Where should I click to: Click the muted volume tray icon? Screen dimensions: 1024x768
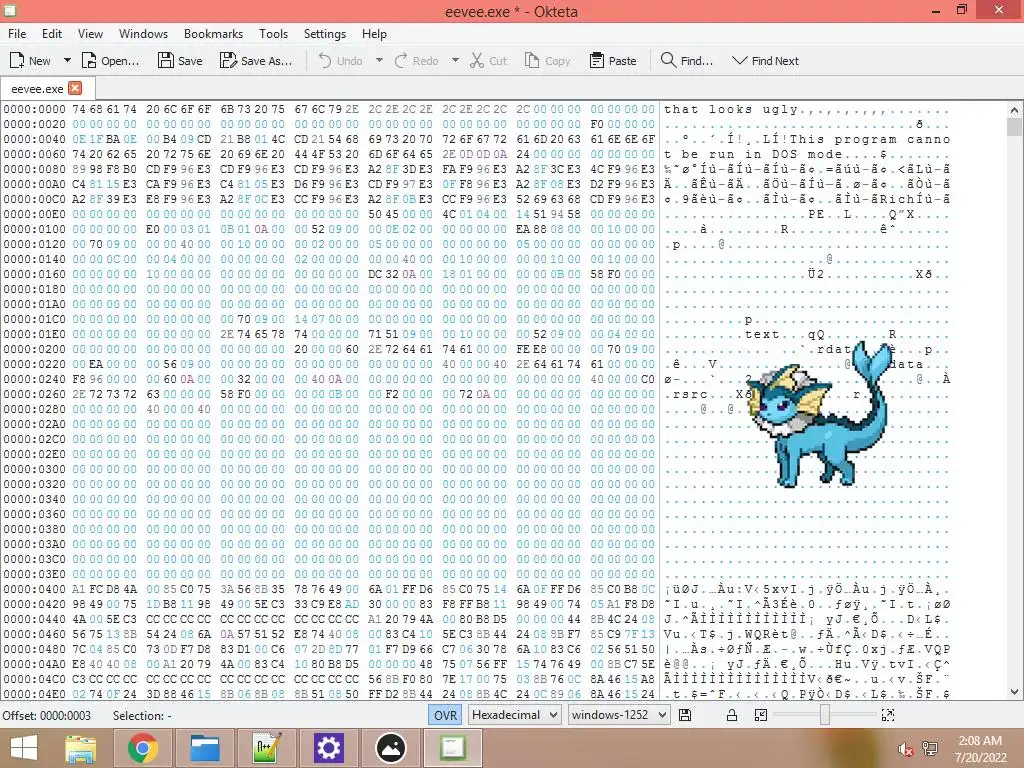[905, 749]
